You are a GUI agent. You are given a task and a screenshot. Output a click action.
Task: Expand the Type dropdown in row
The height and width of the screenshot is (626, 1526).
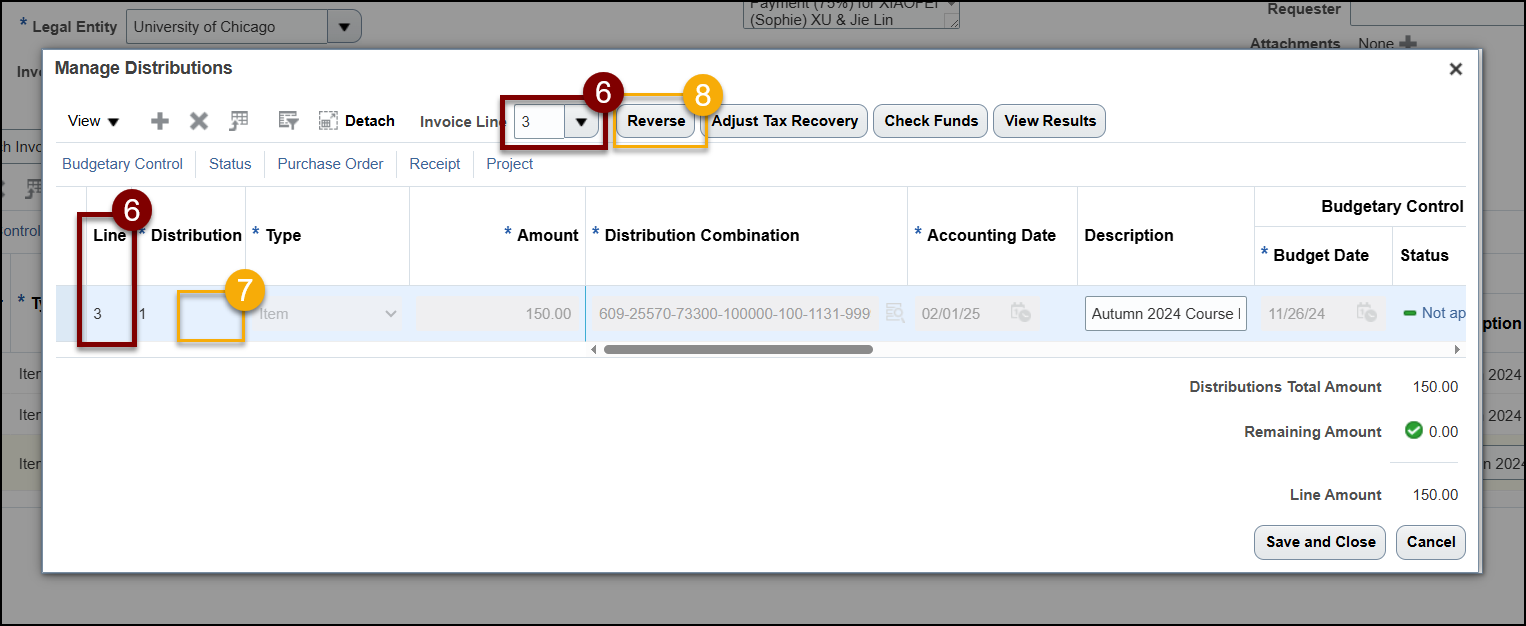pos(390,314)
